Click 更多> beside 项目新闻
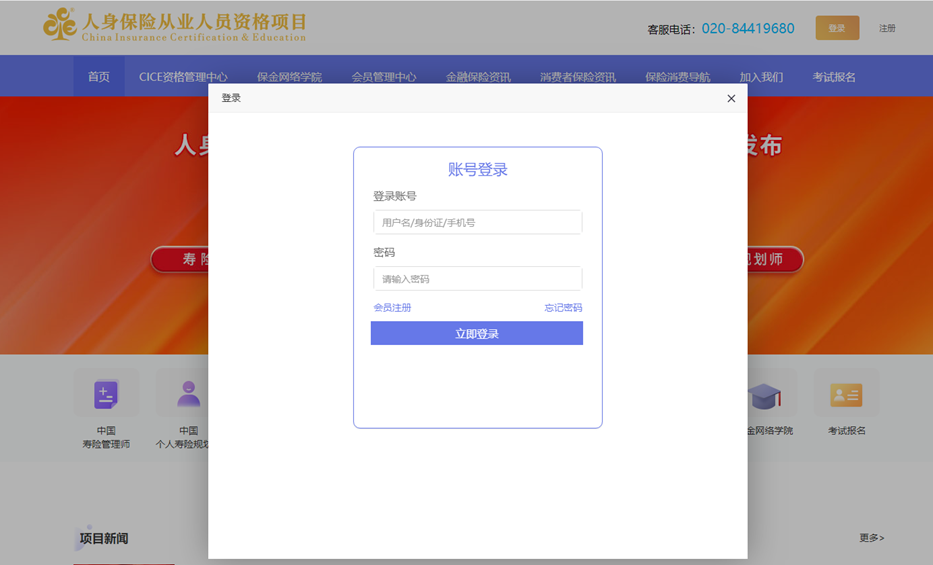Image resolution: width=933 pixels, height=565 pixels. point(871,538)
